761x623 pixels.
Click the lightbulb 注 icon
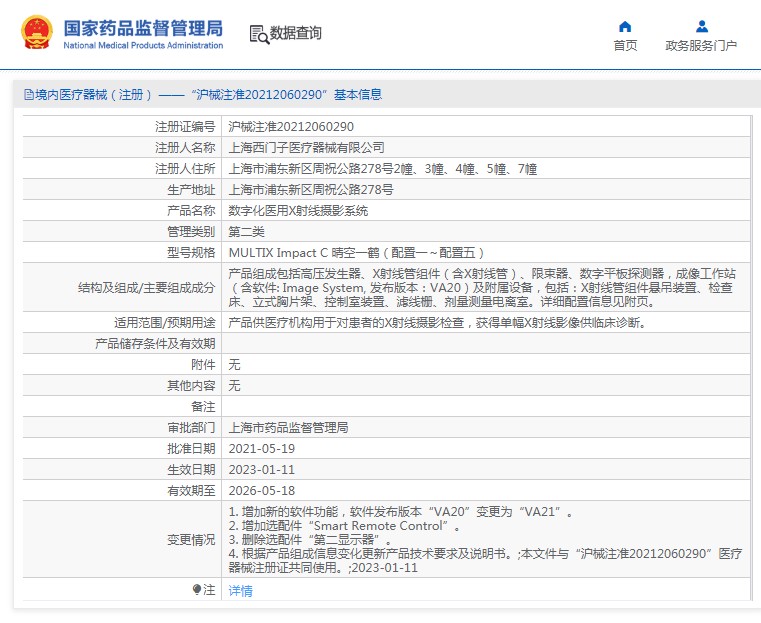197,590
